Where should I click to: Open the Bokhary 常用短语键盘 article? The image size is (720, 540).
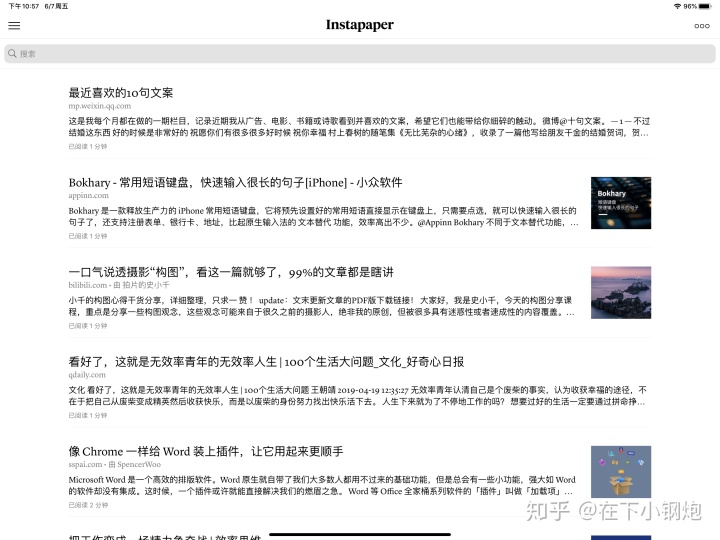pyautogui.click(x=235, y=182)
